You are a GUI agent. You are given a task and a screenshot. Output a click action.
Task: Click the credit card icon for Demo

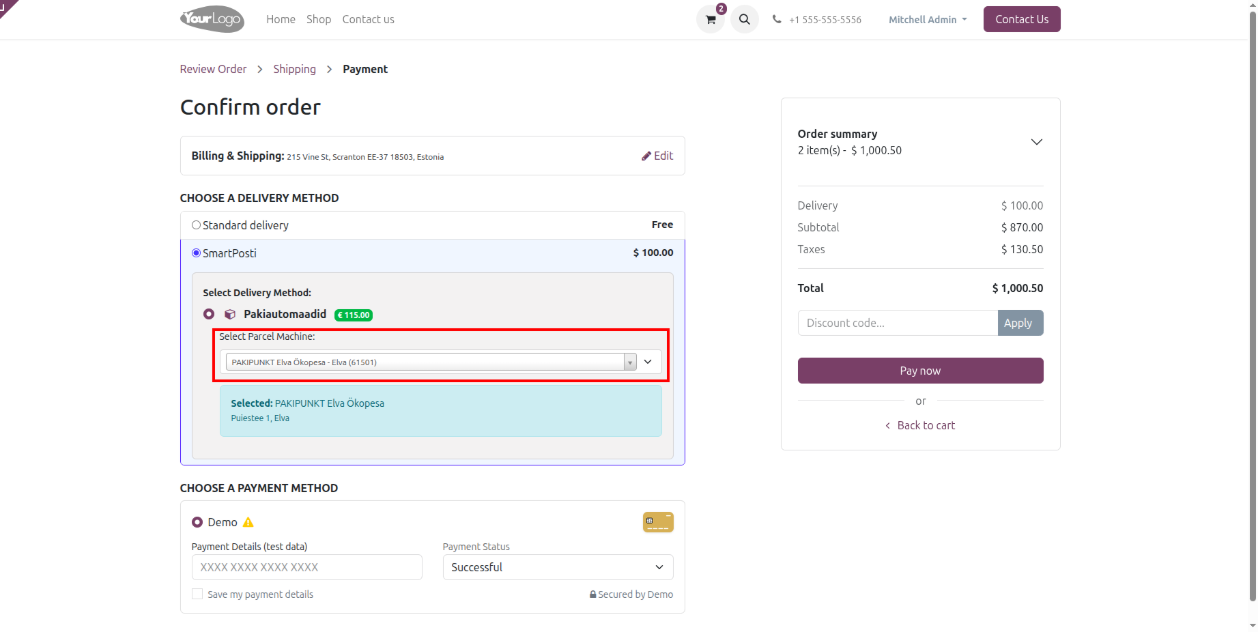658,522
